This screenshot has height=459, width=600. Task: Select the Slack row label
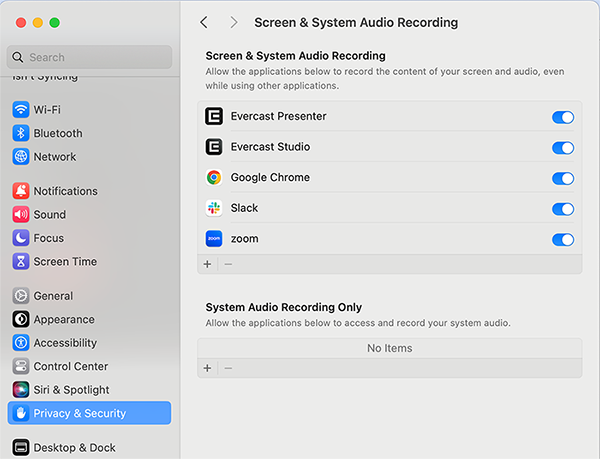pos(244,208)
